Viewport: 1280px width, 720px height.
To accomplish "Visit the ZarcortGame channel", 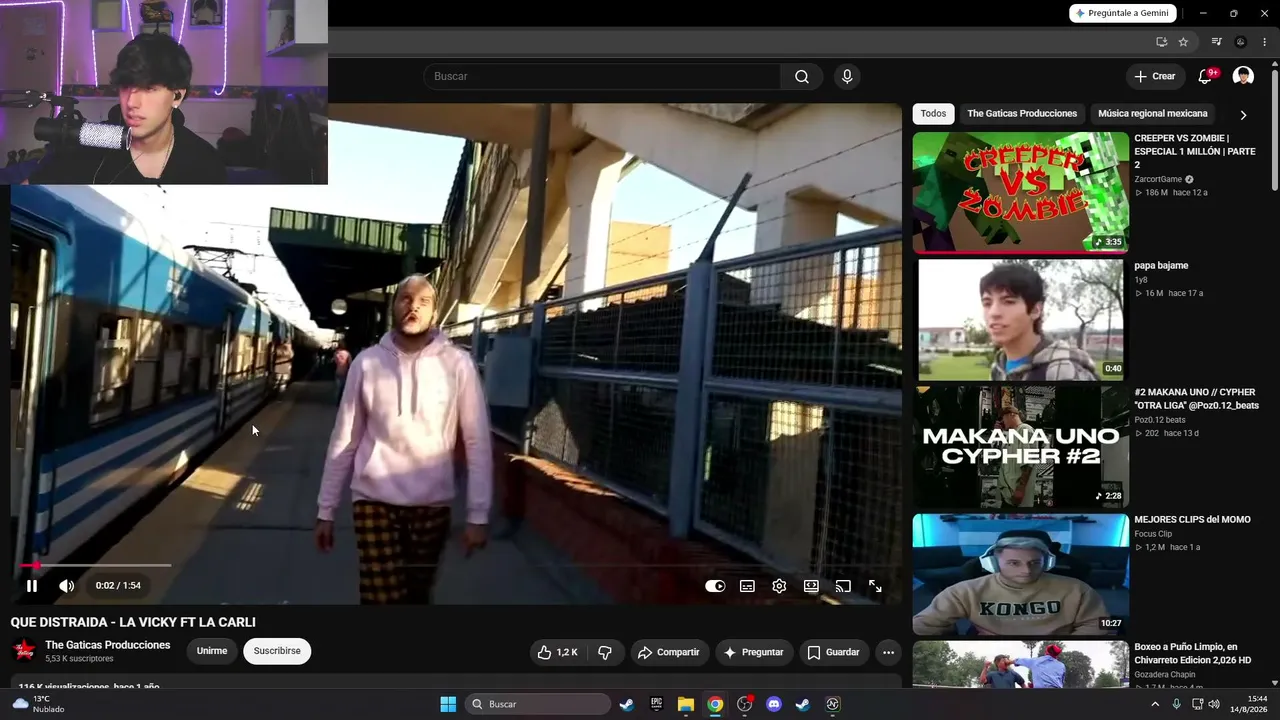I will click(1158, 179).
